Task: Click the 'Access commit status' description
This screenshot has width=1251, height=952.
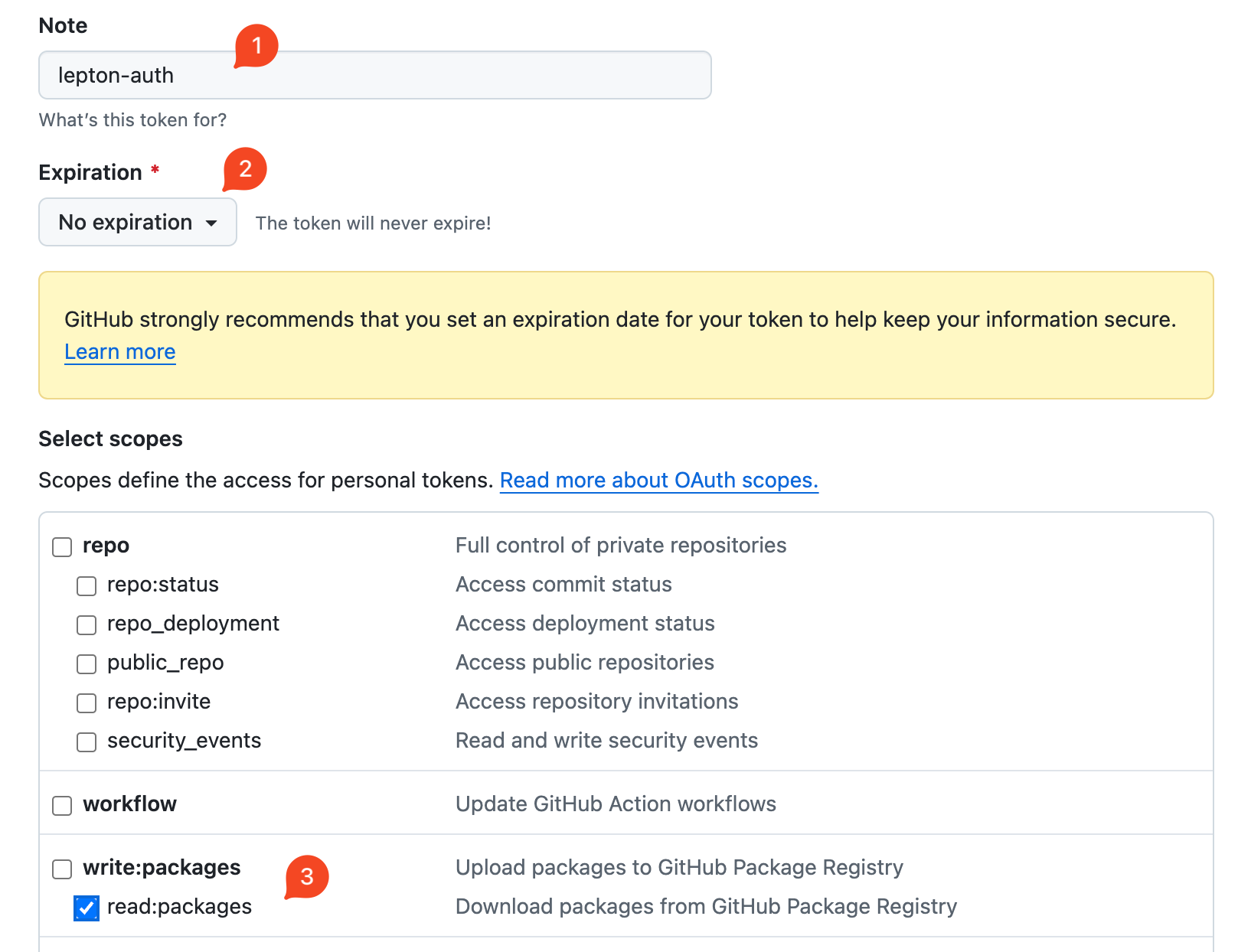Action: pyautogui.click(x=563, y=584)
